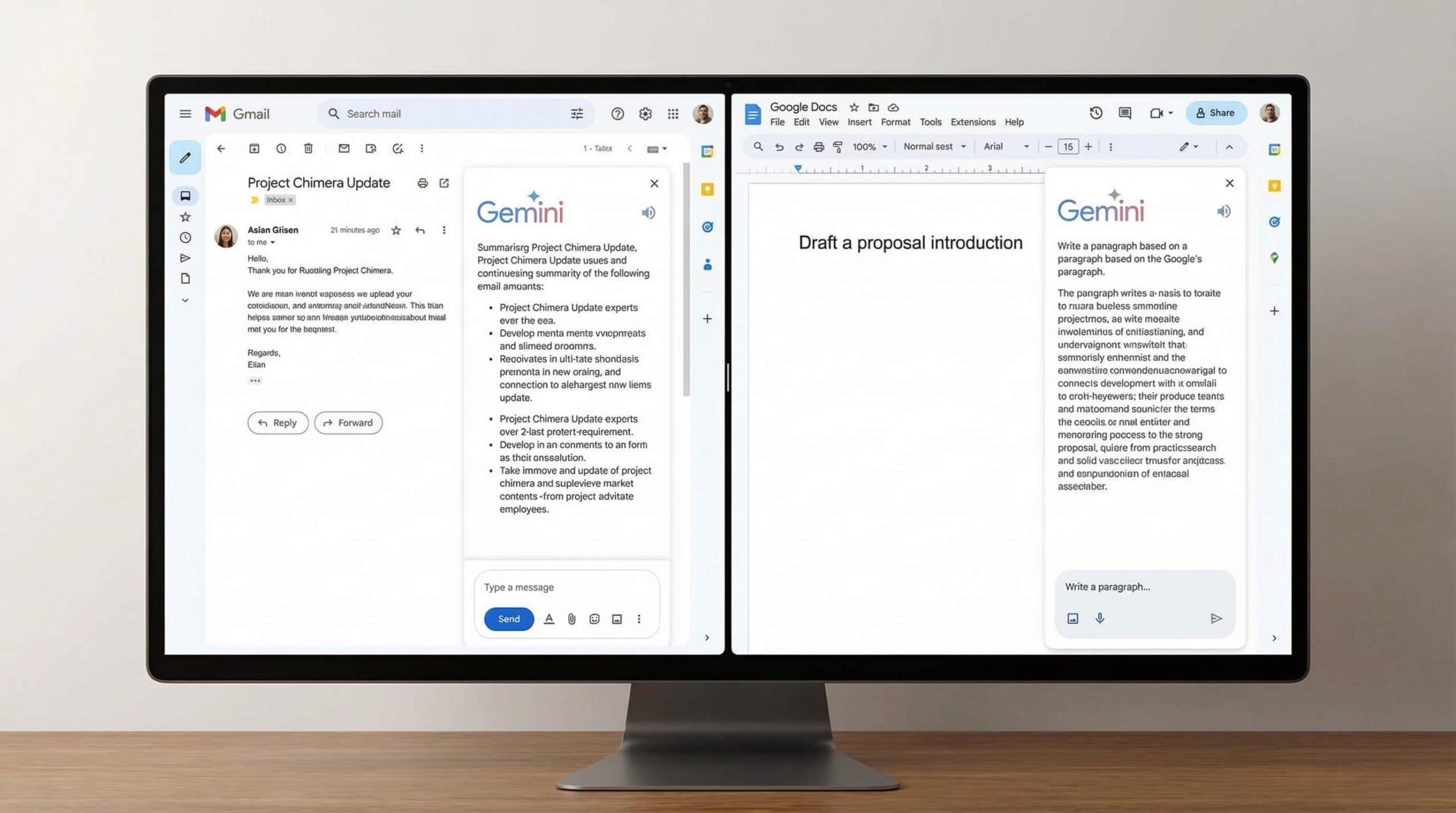Expand recipient details next to 'to me'
Viewport: 1456px width, 813px height.
click(272, 243)
